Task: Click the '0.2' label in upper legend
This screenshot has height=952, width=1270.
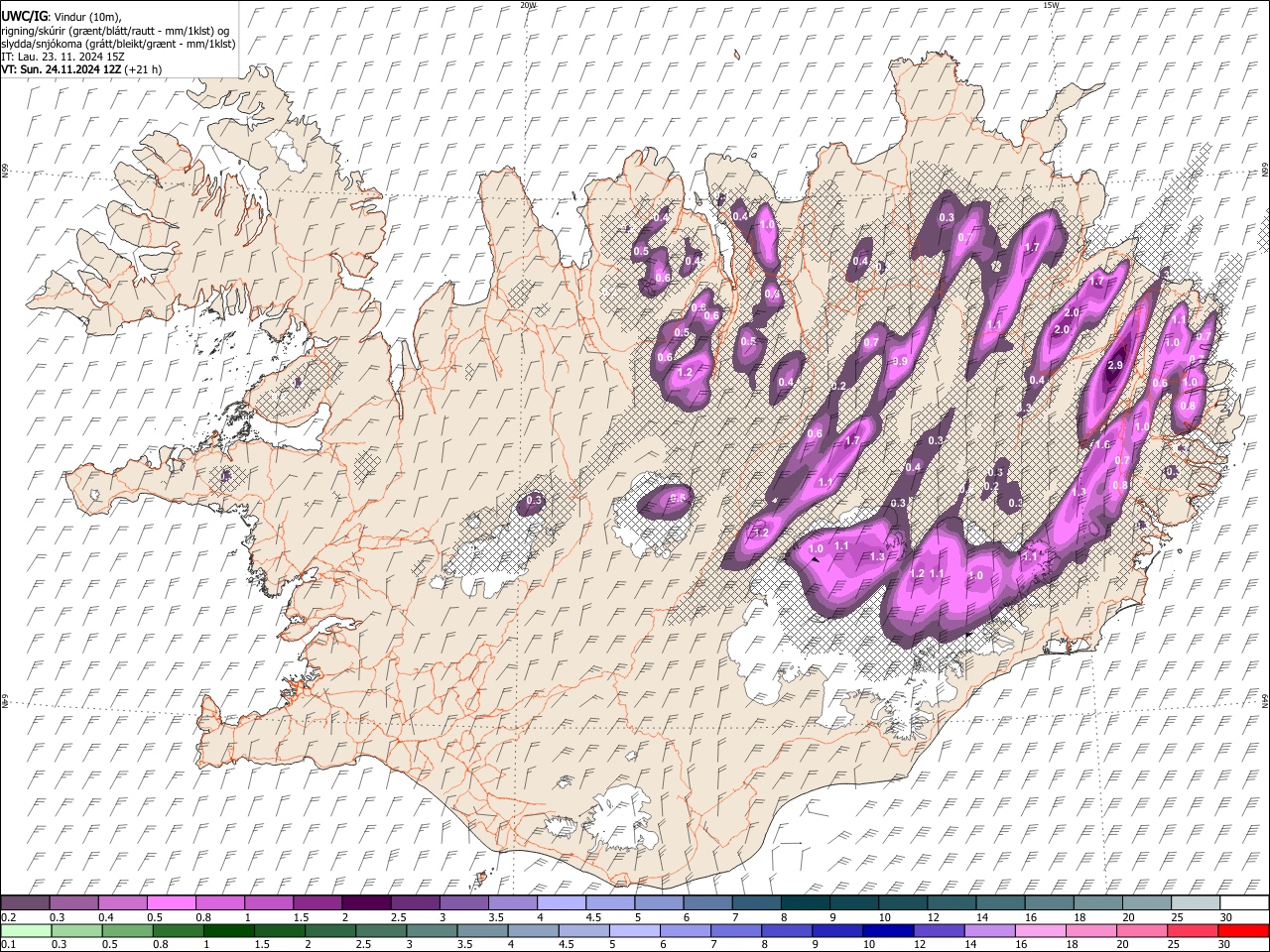Action: [x=8, y=917]
